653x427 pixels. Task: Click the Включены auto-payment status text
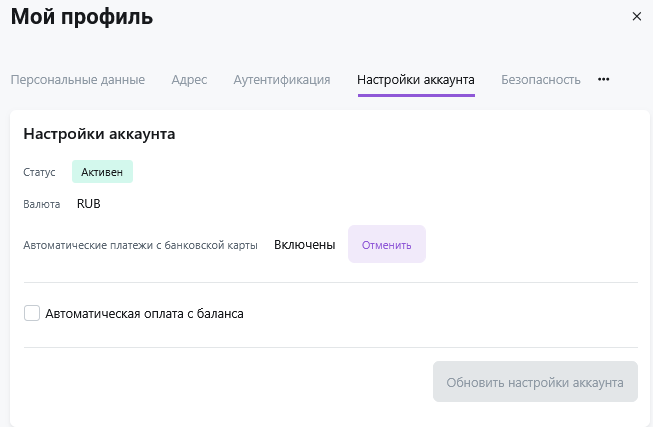tap(304, 245)
